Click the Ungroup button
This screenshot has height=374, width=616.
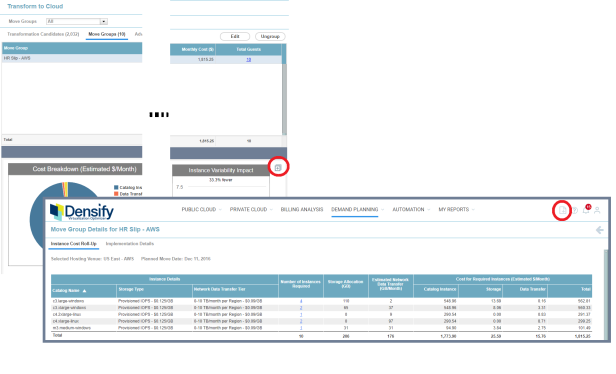(270, 37)
